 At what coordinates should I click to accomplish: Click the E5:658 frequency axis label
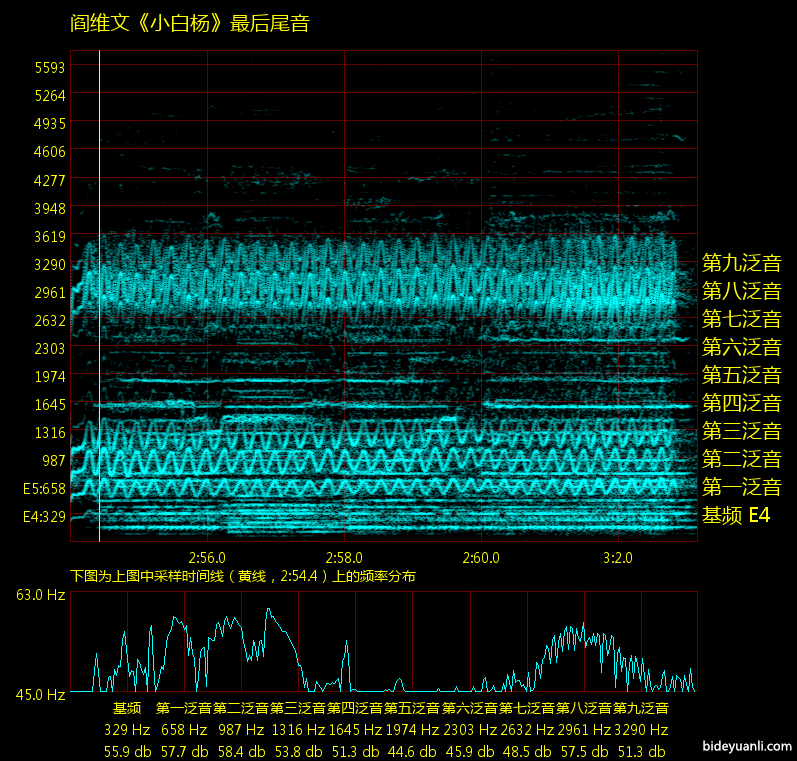44,489
